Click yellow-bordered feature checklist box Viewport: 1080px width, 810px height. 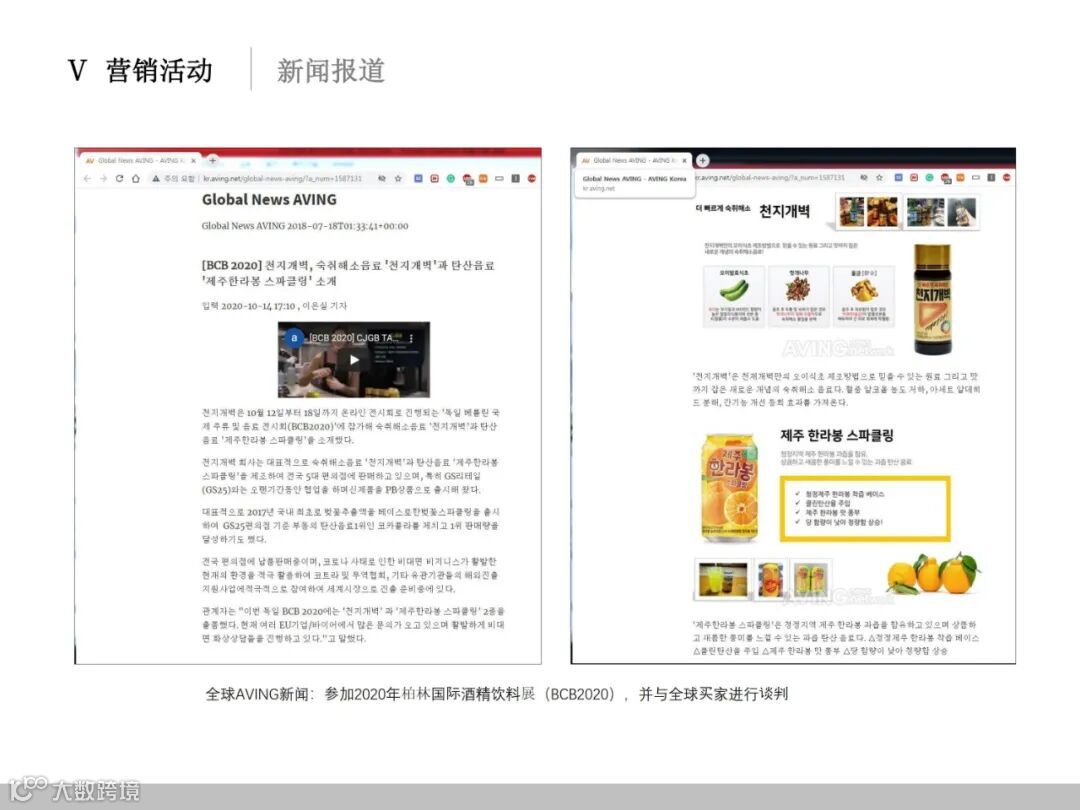pos(865,508)
